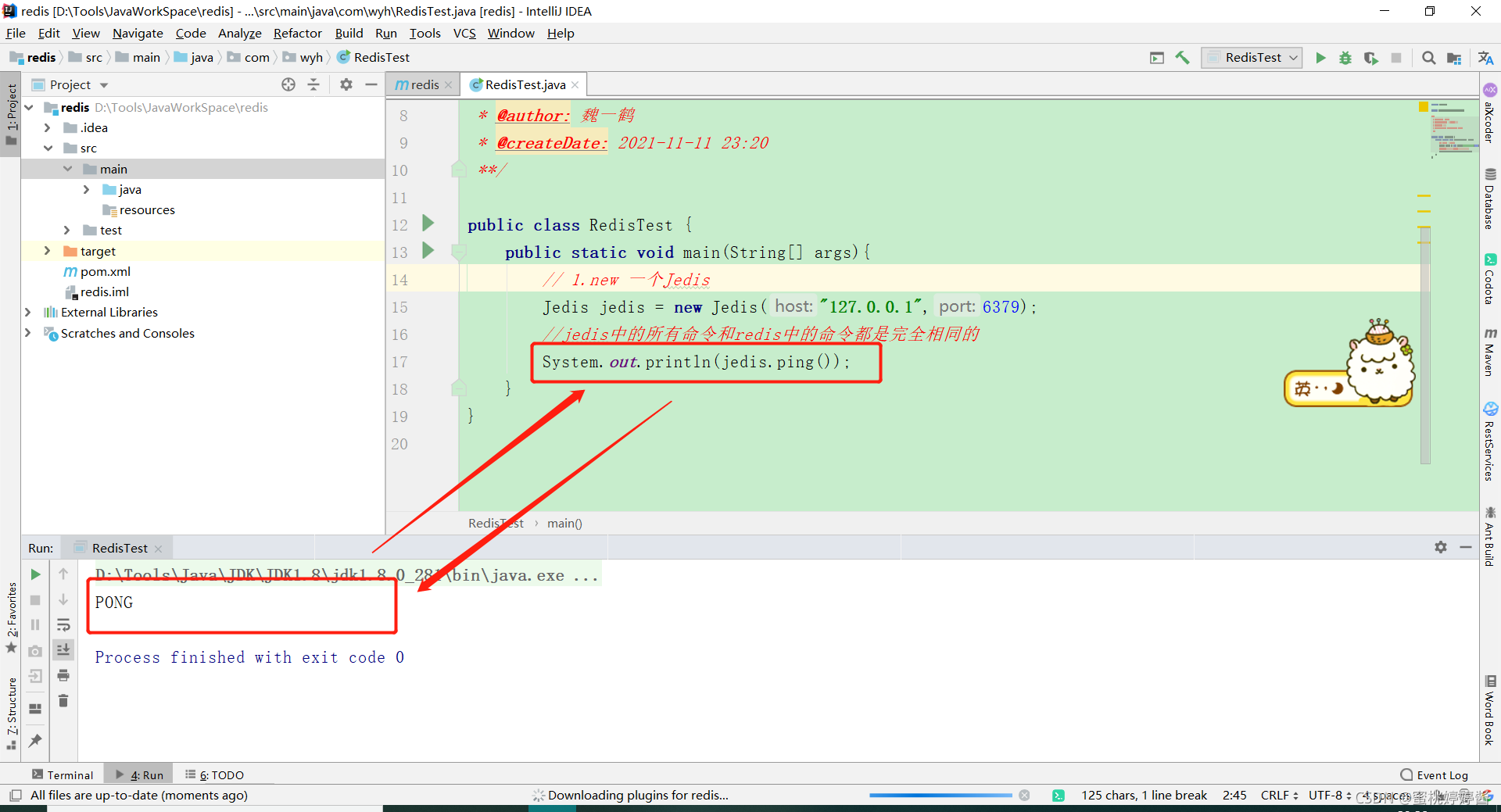Change line separator CRLF in status bar
This screenshot has width=1501, height=812.
point(1279,796)
